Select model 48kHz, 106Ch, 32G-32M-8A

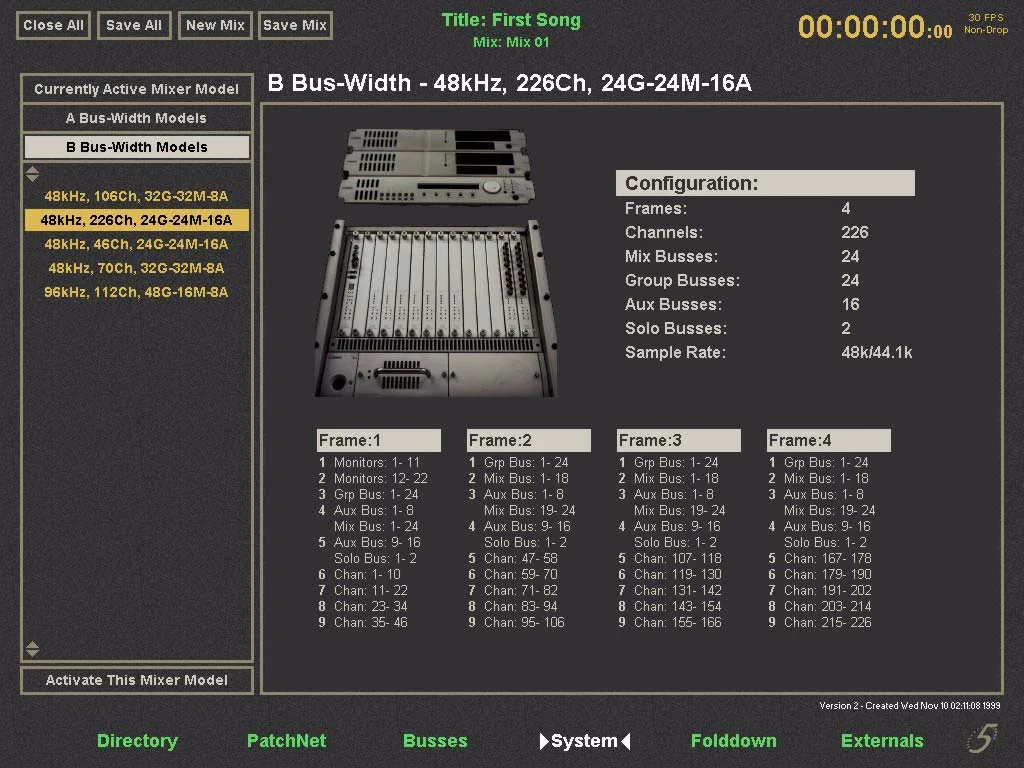(136, 196)
